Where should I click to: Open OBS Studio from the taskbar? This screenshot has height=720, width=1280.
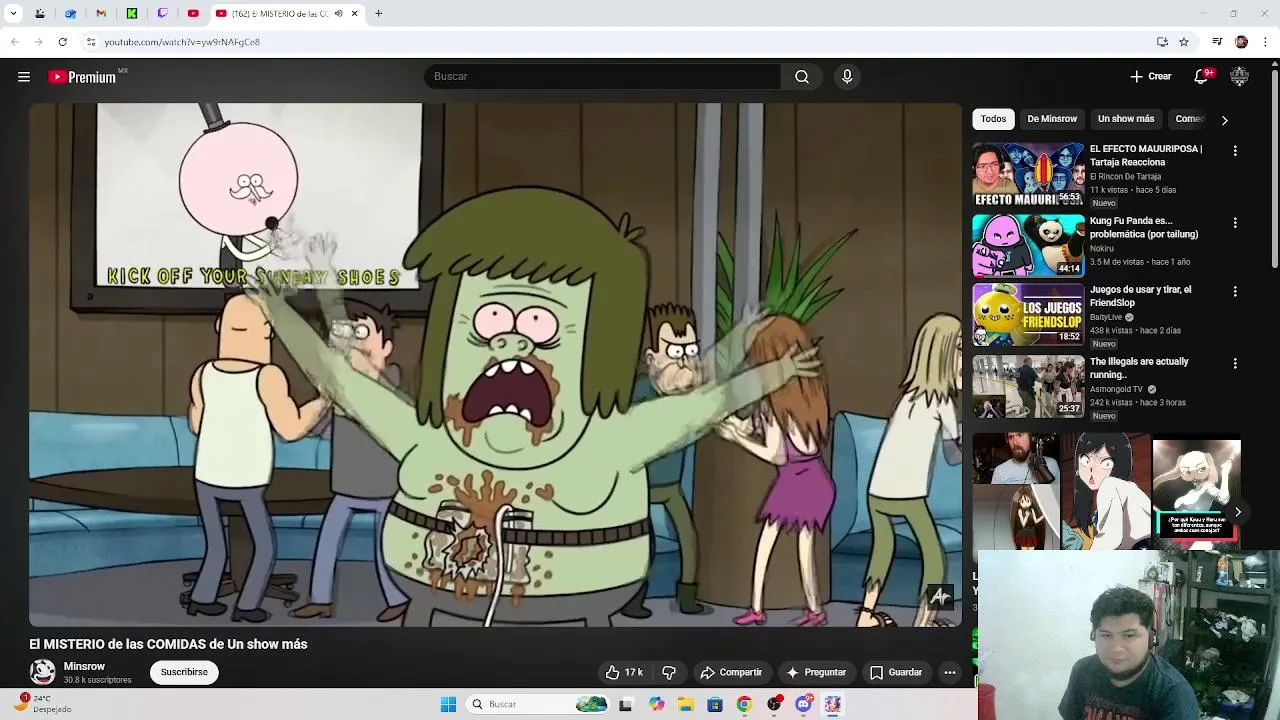774,704
